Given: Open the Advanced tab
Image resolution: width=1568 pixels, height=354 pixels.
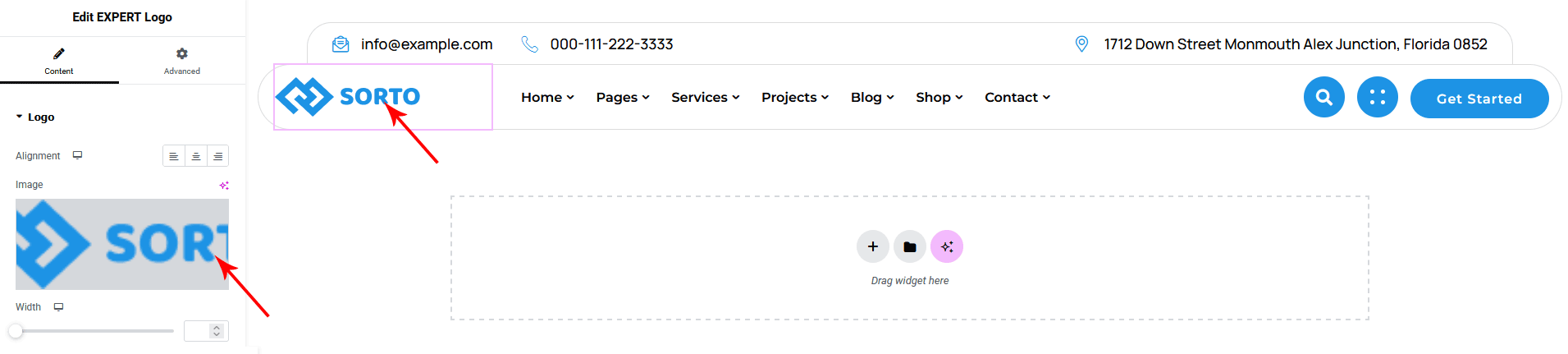Looking at the screenshot, I should 181,61.
